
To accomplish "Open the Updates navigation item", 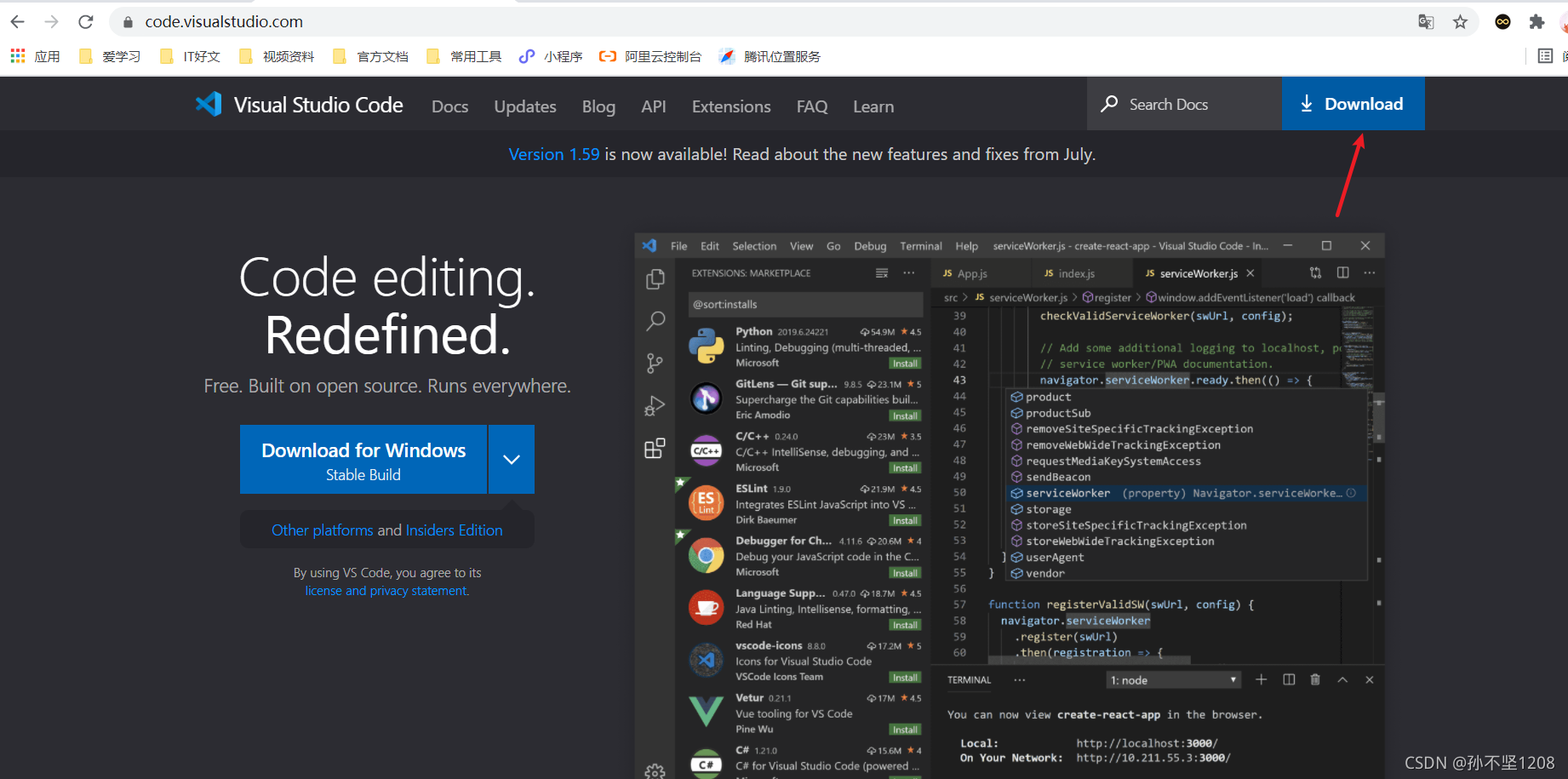I will pos(525,106).
